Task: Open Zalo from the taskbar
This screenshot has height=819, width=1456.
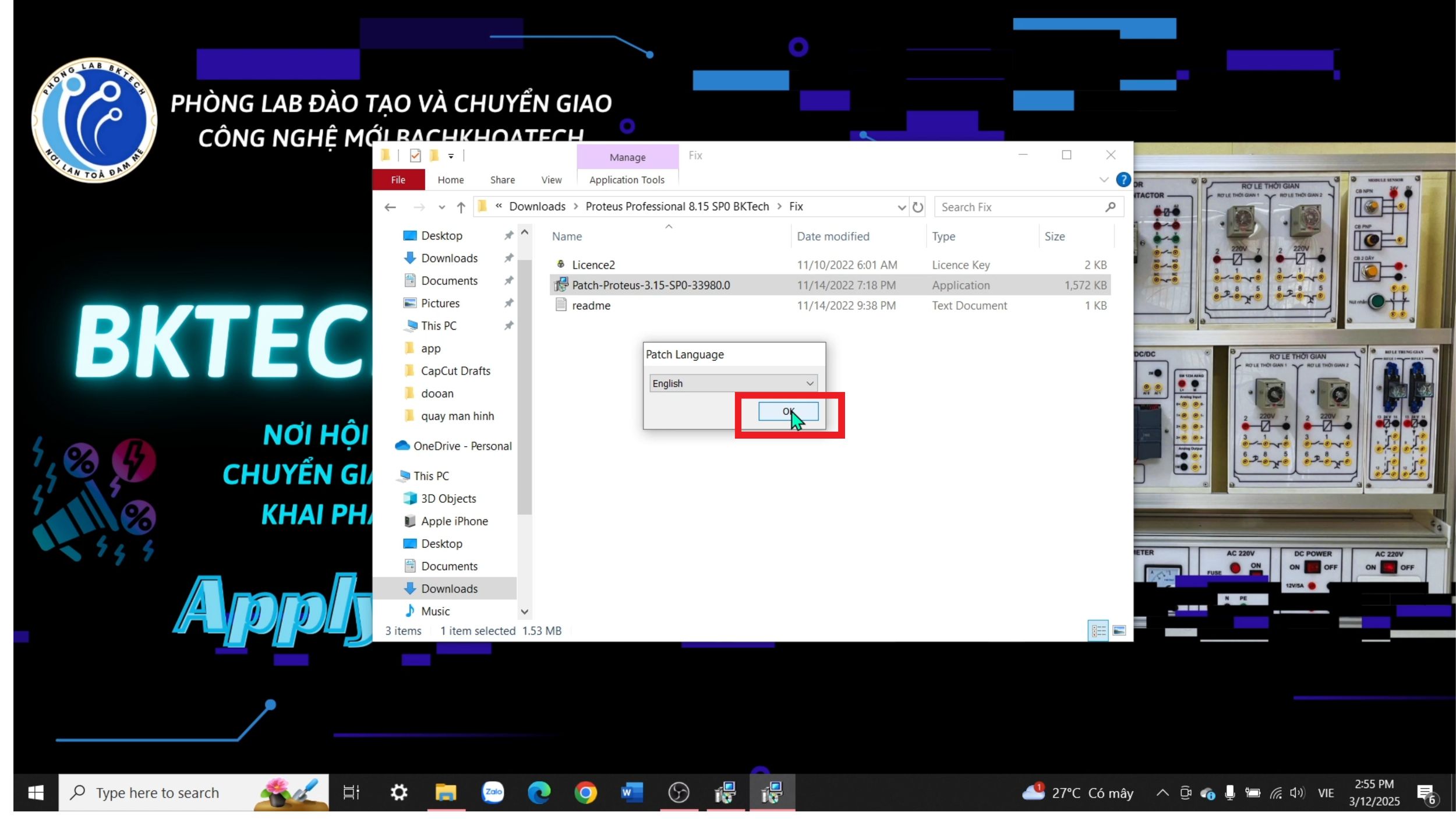Action: (x=493, y=792)
